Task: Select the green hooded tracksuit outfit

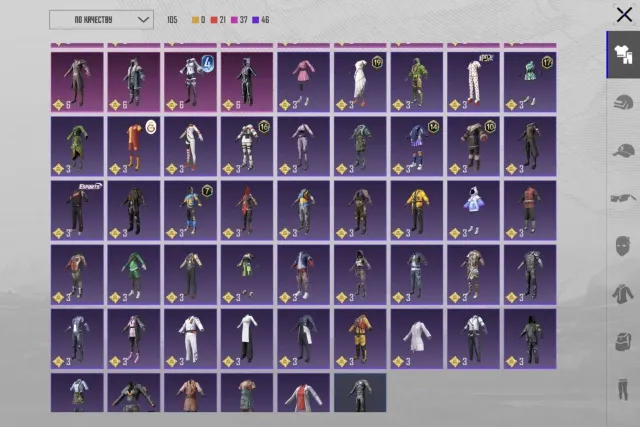Action: click(134, 275)
